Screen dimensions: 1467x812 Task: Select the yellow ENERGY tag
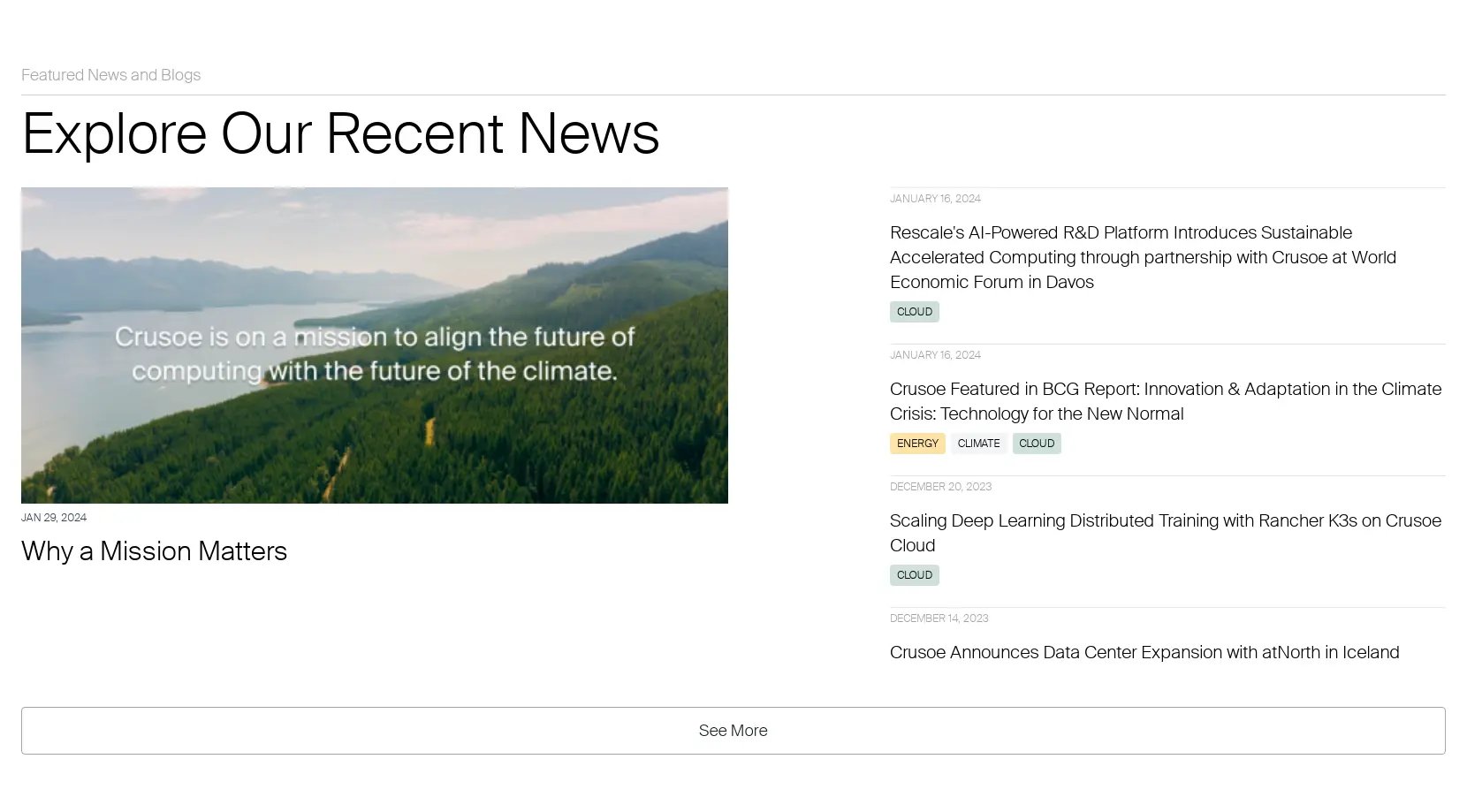917,444
